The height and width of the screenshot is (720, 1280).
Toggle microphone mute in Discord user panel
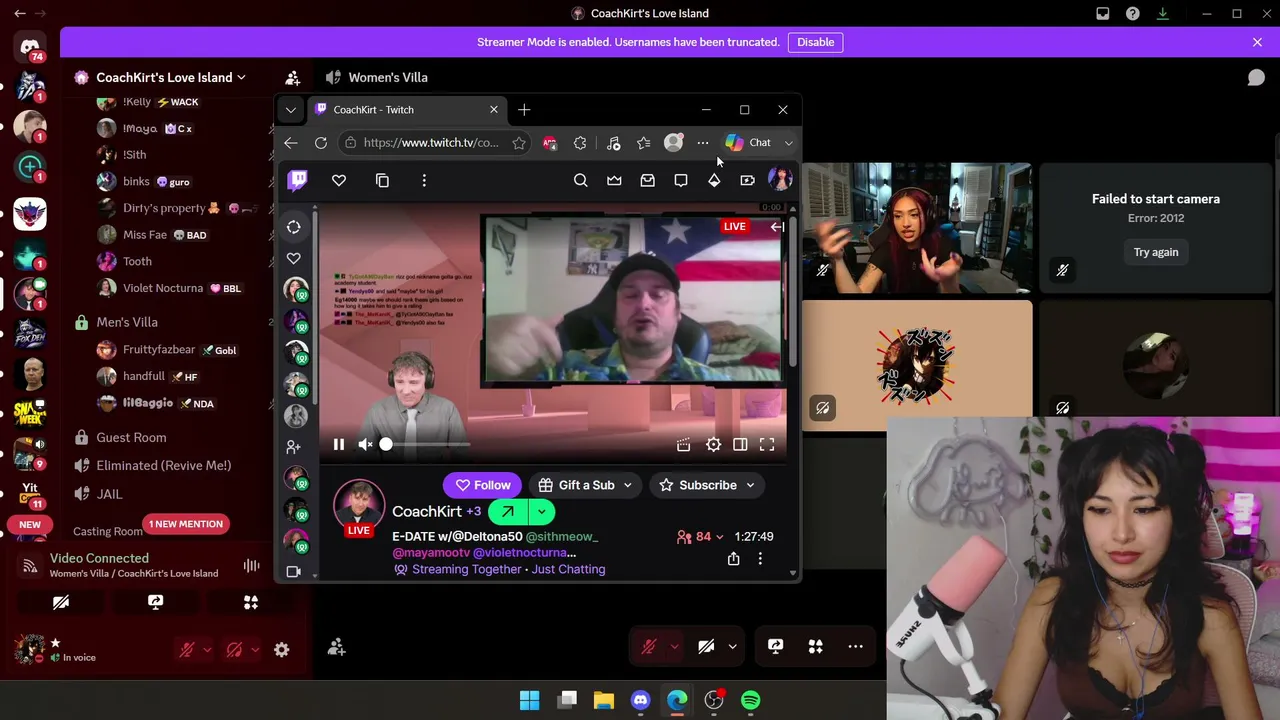coord(186,650)
